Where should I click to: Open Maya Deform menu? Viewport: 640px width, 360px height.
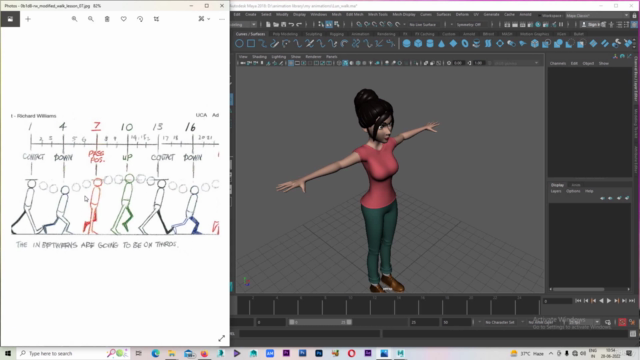pos(462,14)
